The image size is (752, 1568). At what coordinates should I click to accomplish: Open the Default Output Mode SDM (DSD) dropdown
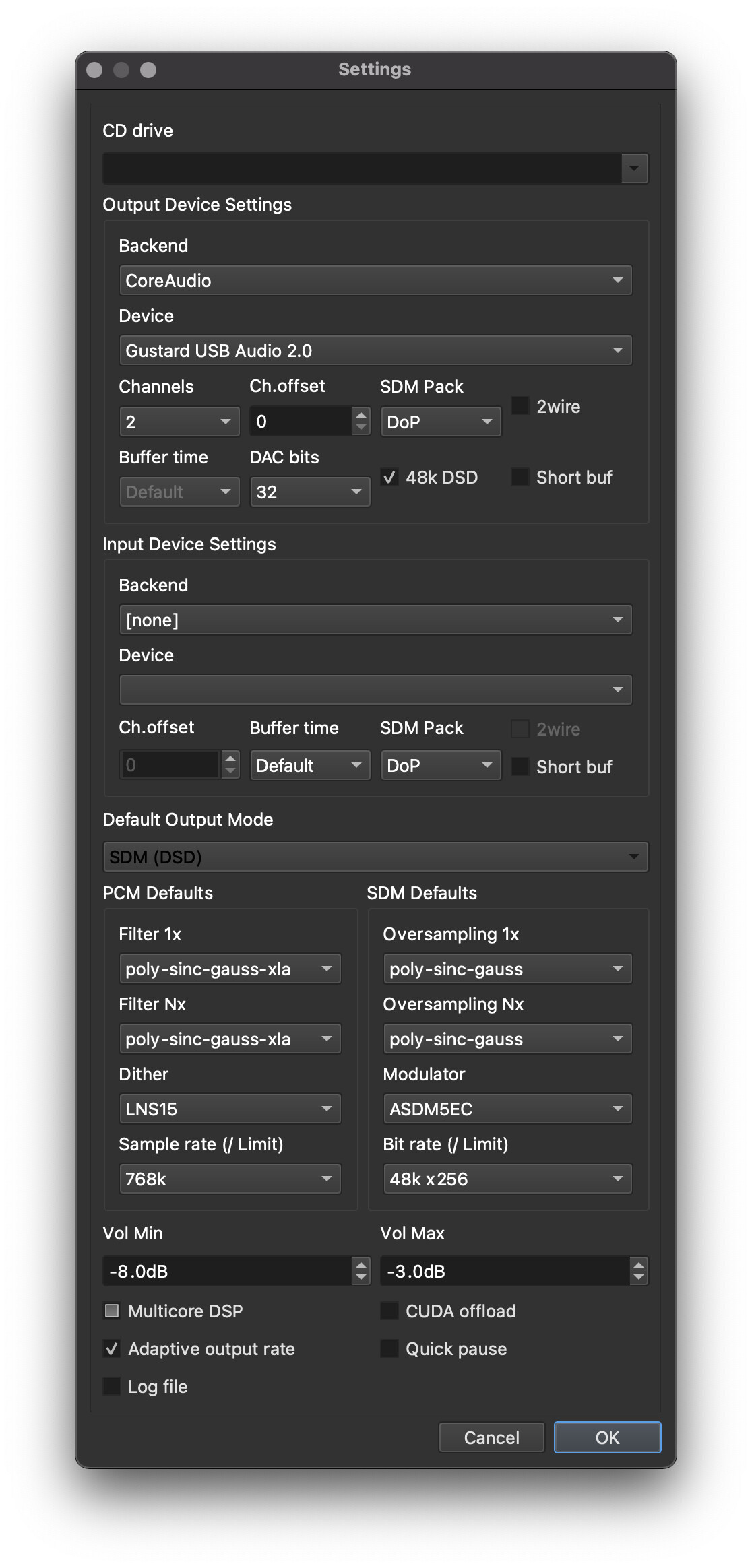click(375, 857)
